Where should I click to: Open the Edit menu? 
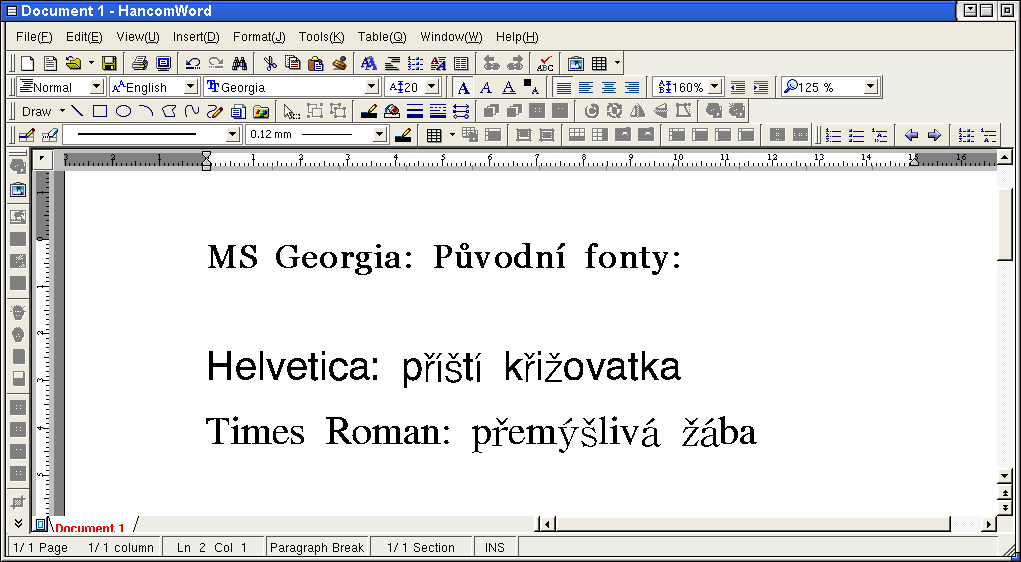[x=85, y=36]
